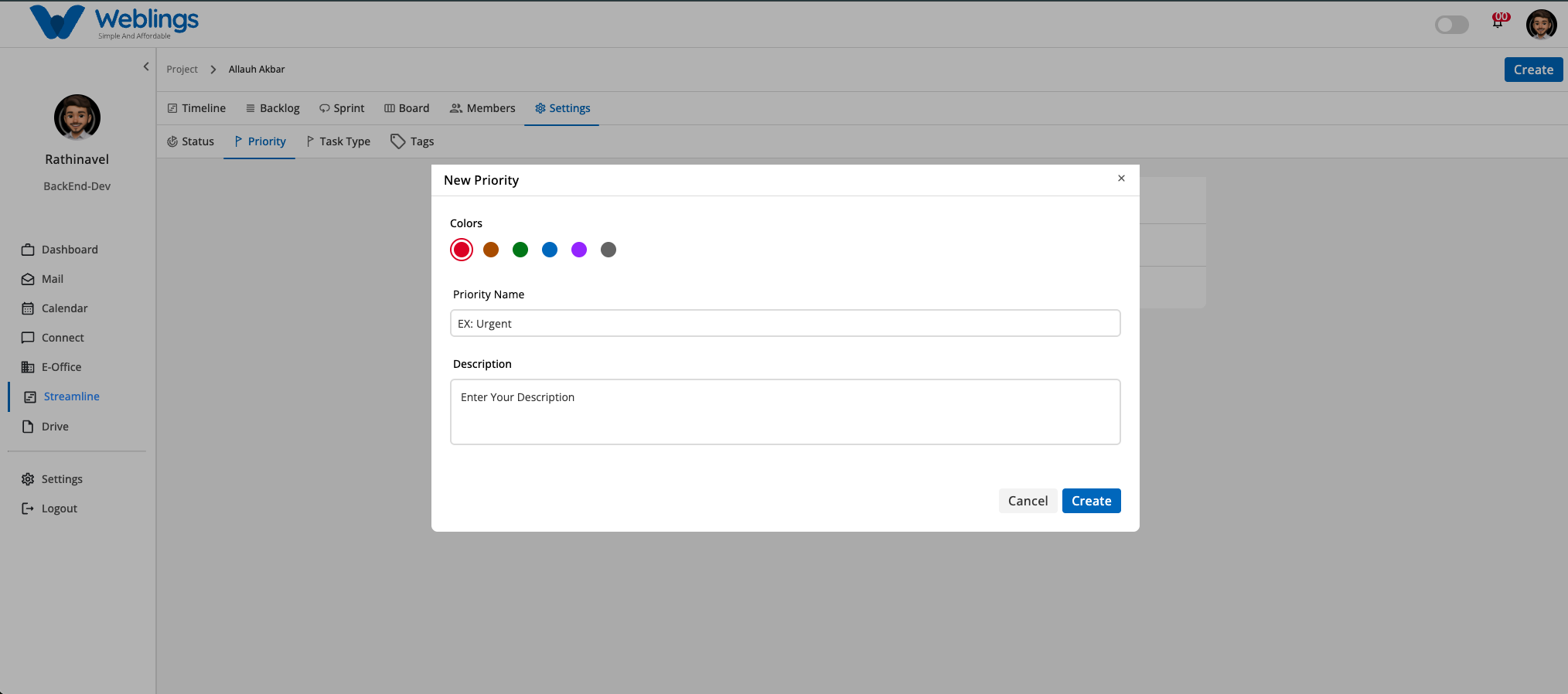The image size is (1568, 694).
Task: Open the E-Office building icon
Action: point(28,367)
